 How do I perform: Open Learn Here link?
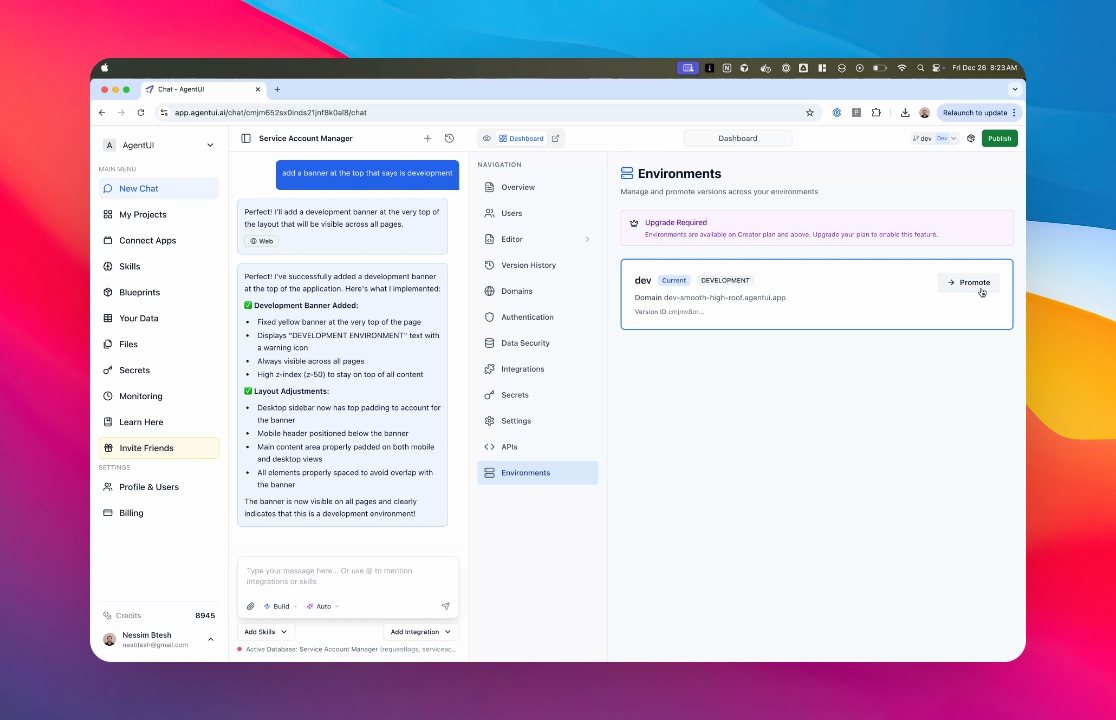pyautogui.click(x=159, y=422)
